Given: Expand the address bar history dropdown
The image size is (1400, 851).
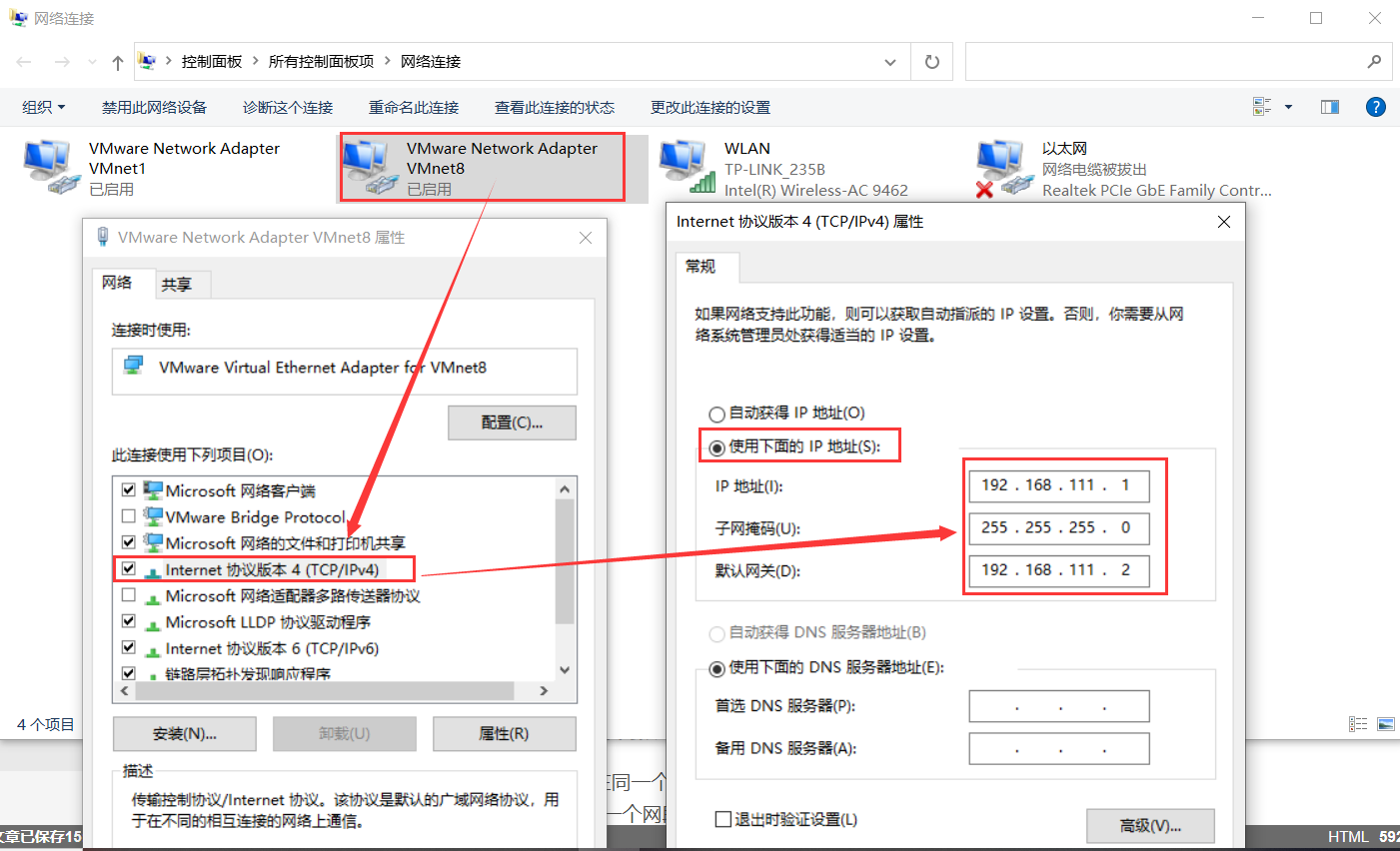Looking at the screenshot, I should click(x=889, y=61).
